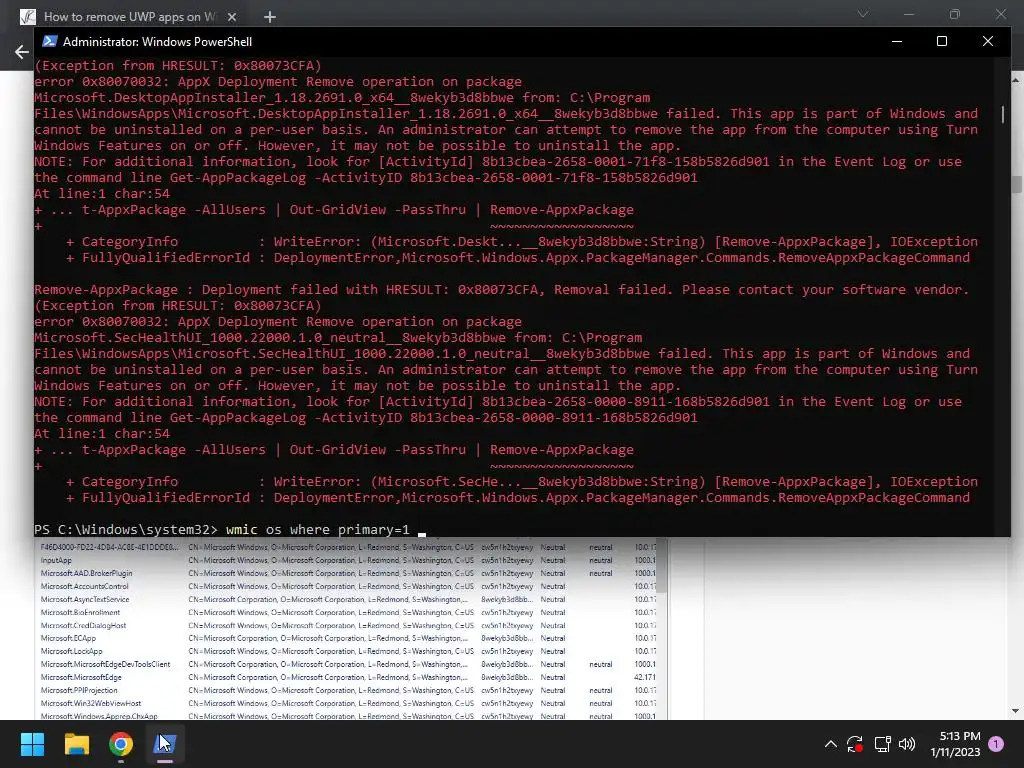Select the 'How to remove UWP apps' tab
The height and width of the screenshot is (768, 1024).
pyautogui.click(x=129, y=17)
